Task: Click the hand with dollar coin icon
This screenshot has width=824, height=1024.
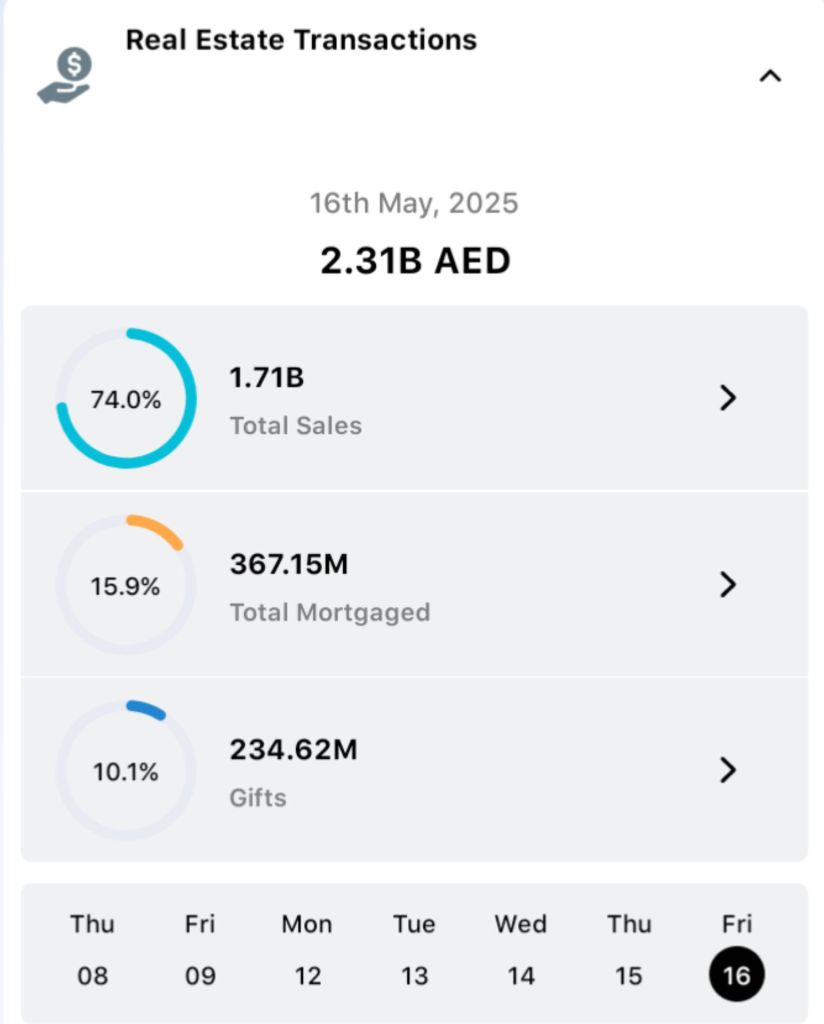Action: [x=66, y=77]
